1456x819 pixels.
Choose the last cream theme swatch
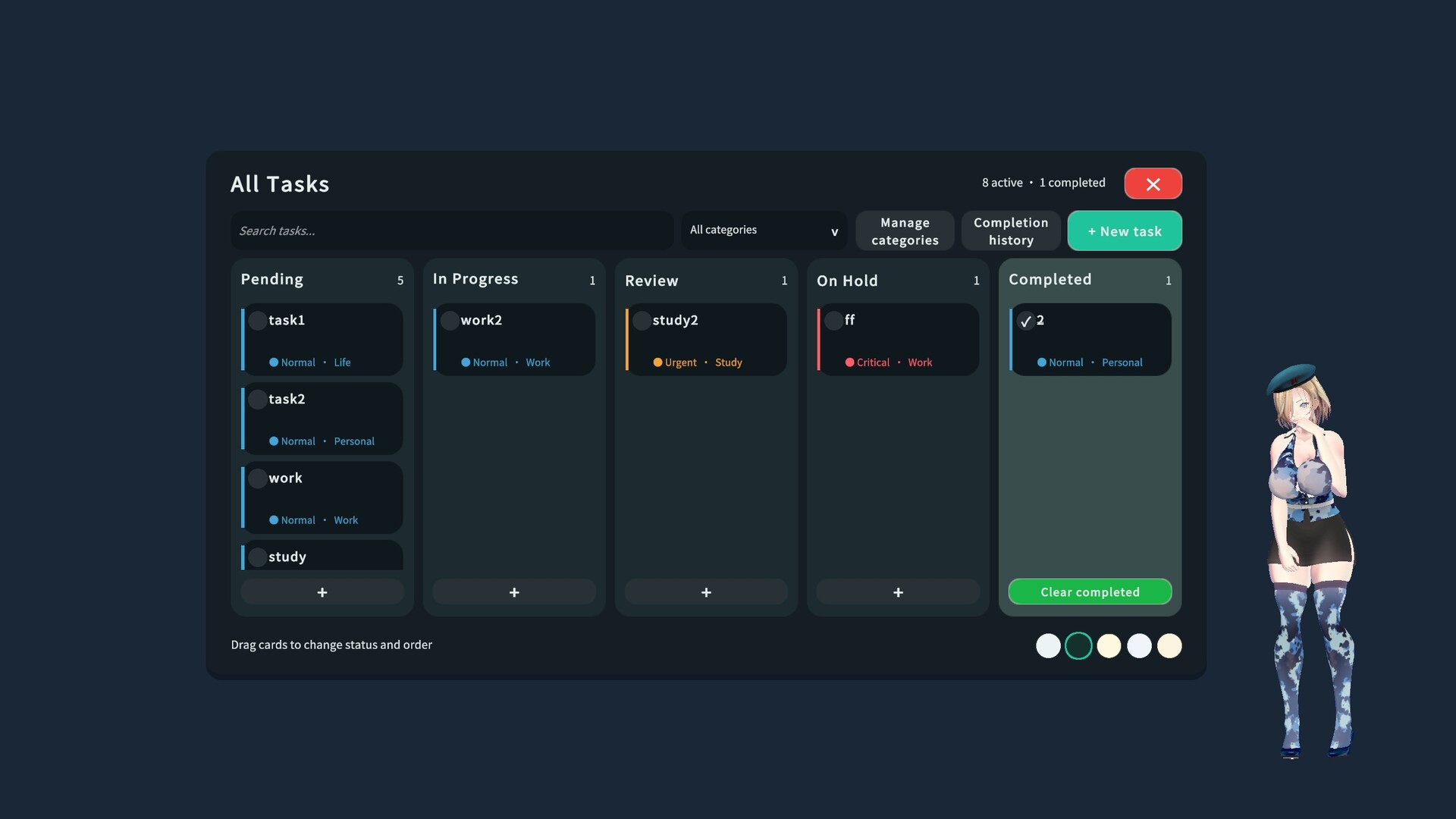point(1169,646)
